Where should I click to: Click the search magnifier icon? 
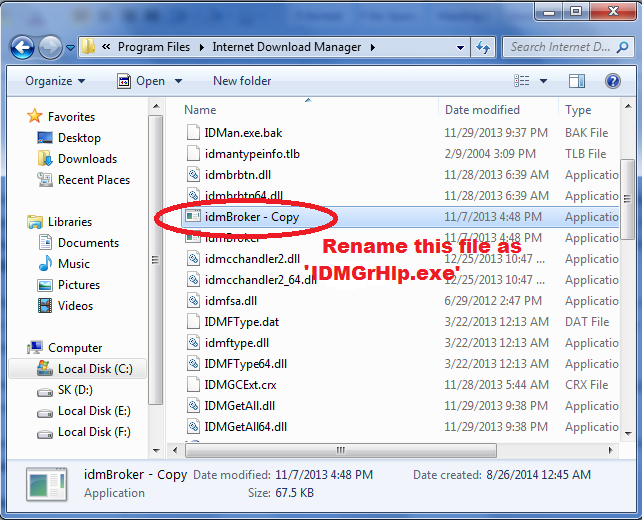(622, 47)
